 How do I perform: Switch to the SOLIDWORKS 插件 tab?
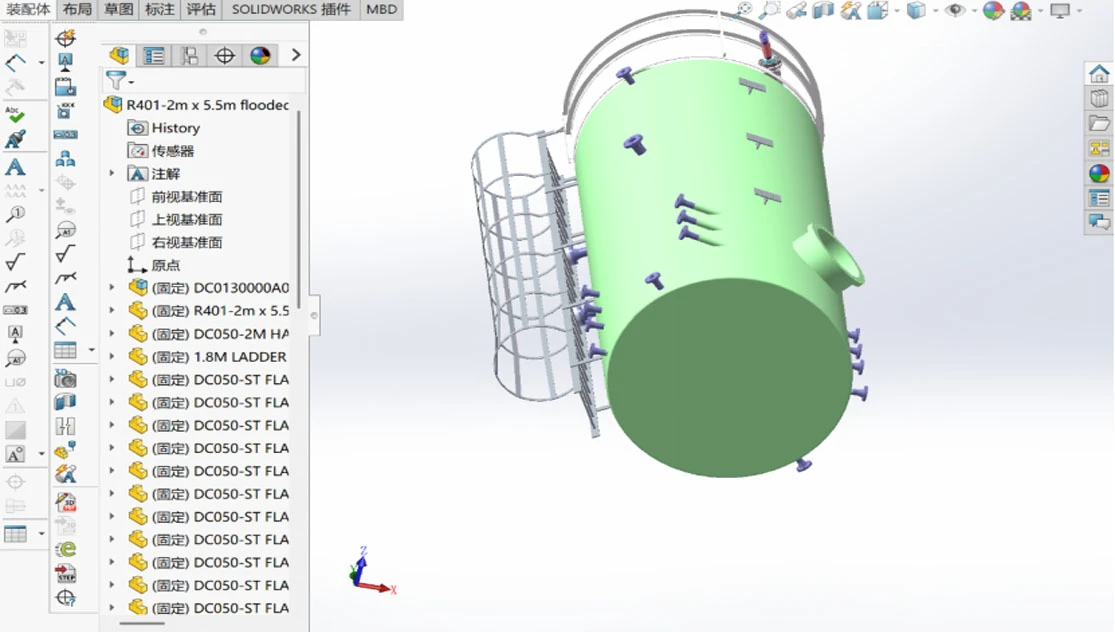click(291, 9)
